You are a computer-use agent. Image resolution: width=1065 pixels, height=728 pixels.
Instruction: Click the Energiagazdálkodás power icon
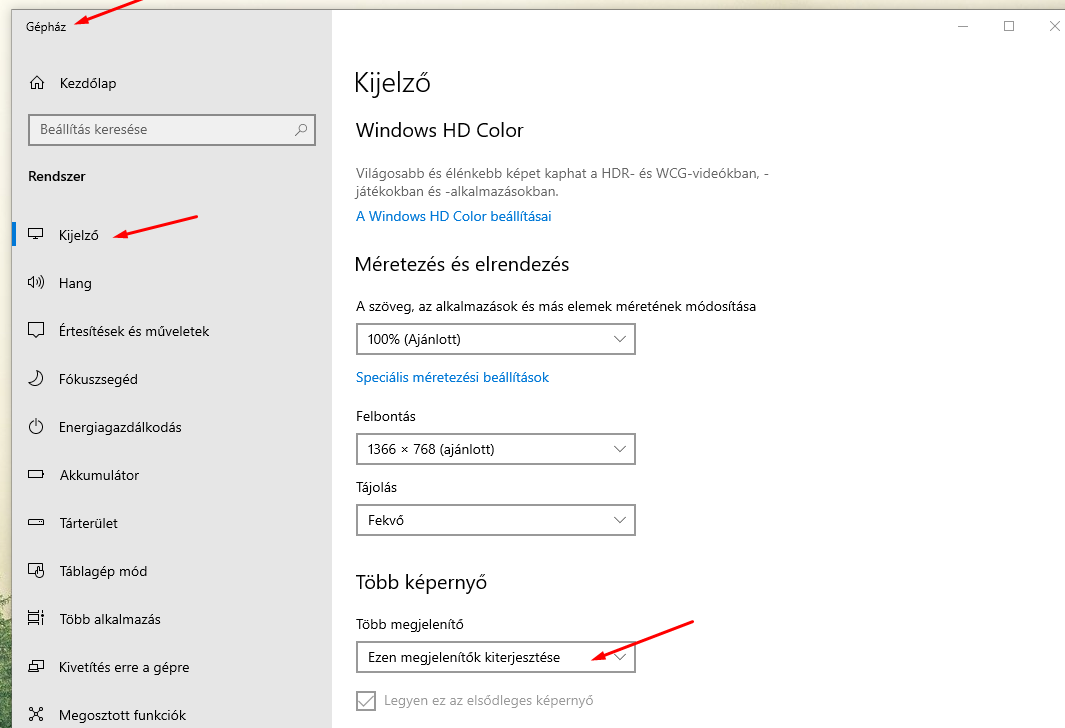pos(37,427)
